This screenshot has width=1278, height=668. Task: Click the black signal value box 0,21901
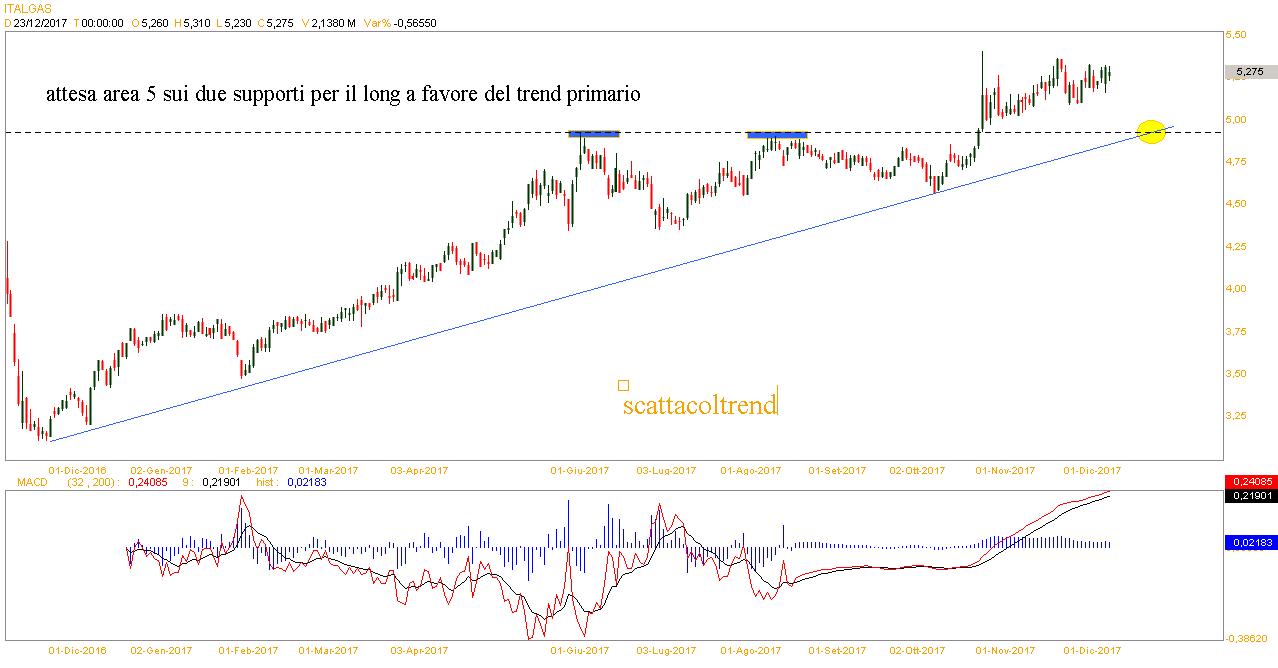click(x=1250, y=496)
